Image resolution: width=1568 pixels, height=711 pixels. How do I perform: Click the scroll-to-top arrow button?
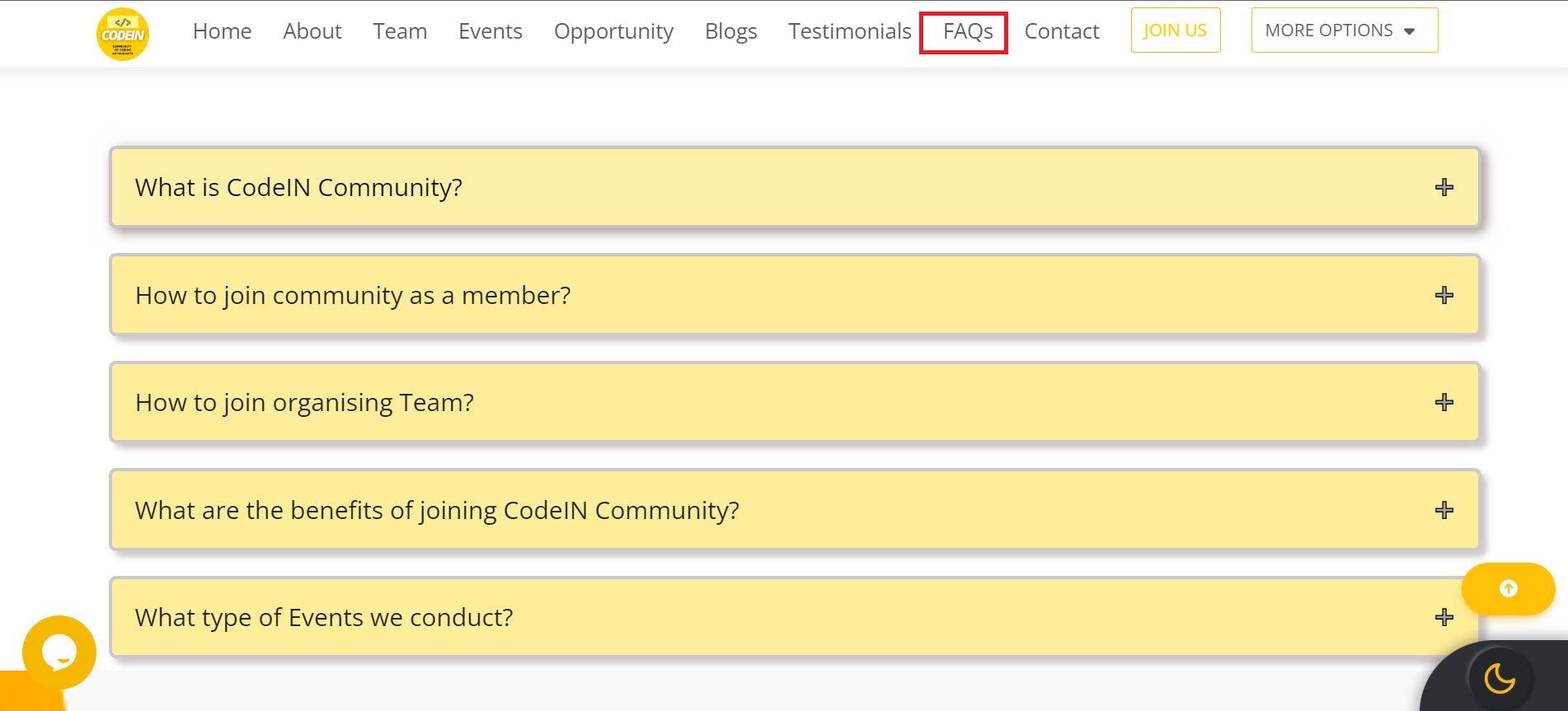(1508, 588)
